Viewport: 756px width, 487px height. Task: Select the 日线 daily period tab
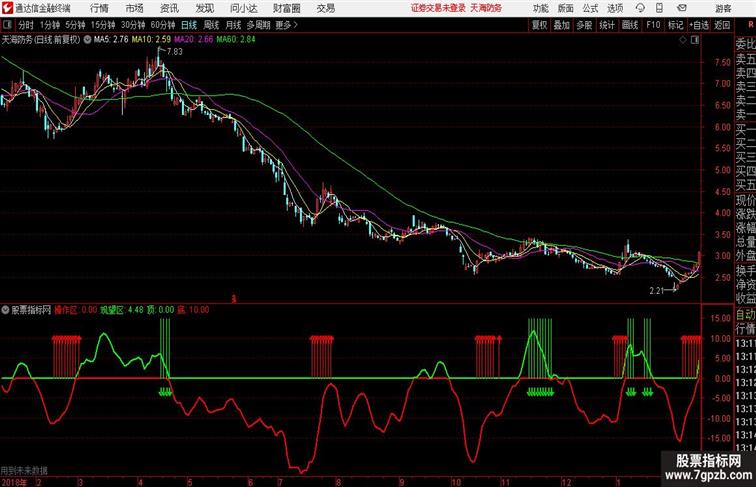tap(189, 25)
